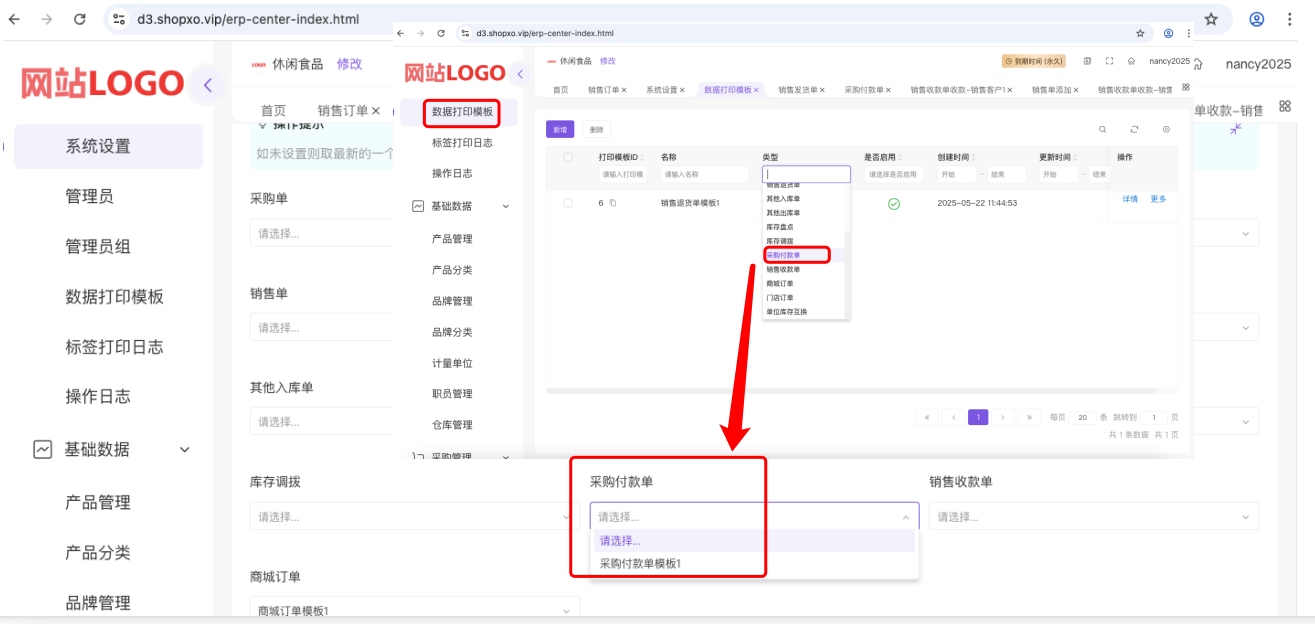Open 更多 link for 销售退货单模板1
This screenshot has width=1315, height=624.
coord(1158,199)
